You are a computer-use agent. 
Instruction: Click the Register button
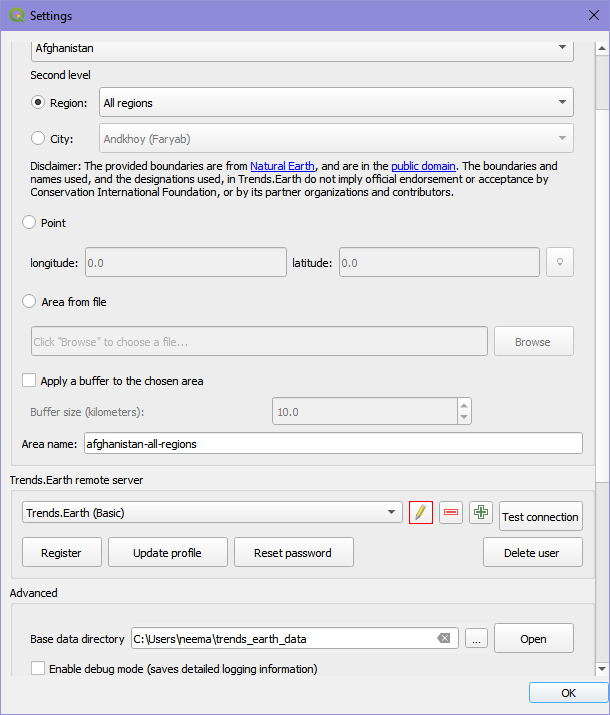coord(62,552)
